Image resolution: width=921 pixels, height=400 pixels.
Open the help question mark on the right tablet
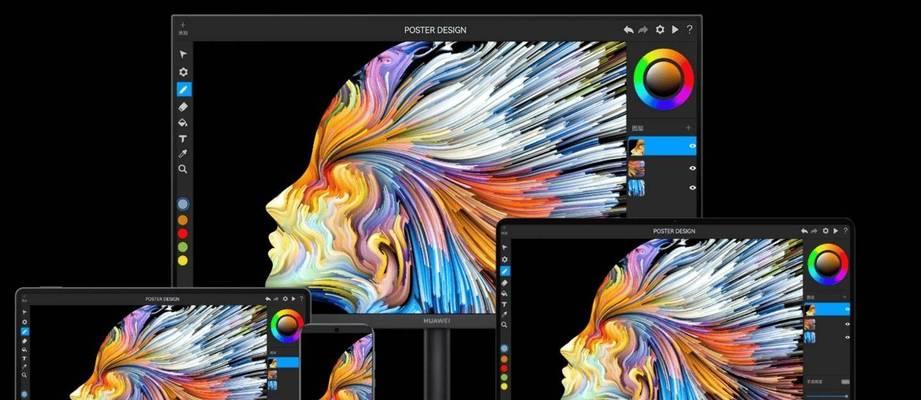click(x=846, y=231)
